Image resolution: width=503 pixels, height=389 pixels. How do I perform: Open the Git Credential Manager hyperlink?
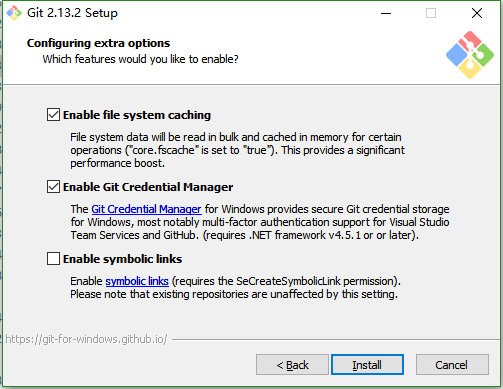pyautogui.click(x=146, y=209)
